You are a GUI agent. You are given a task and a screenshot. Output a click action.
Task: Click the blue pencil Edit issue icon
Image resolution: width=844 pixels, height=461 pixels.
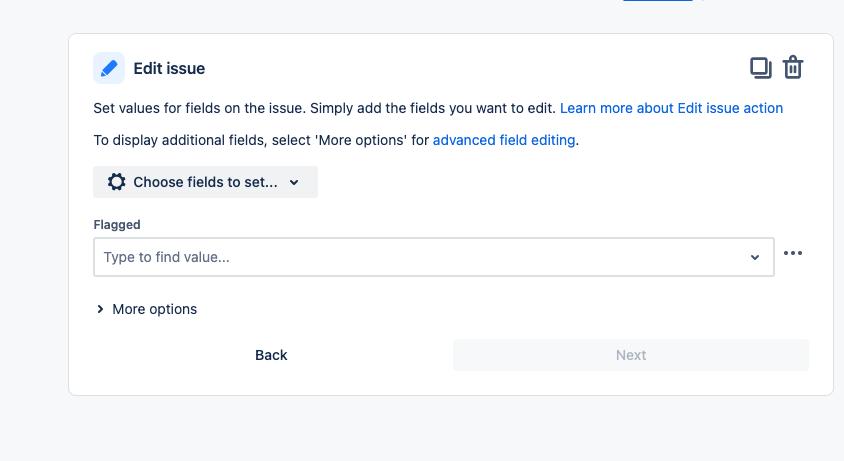[x=109, y=68]
